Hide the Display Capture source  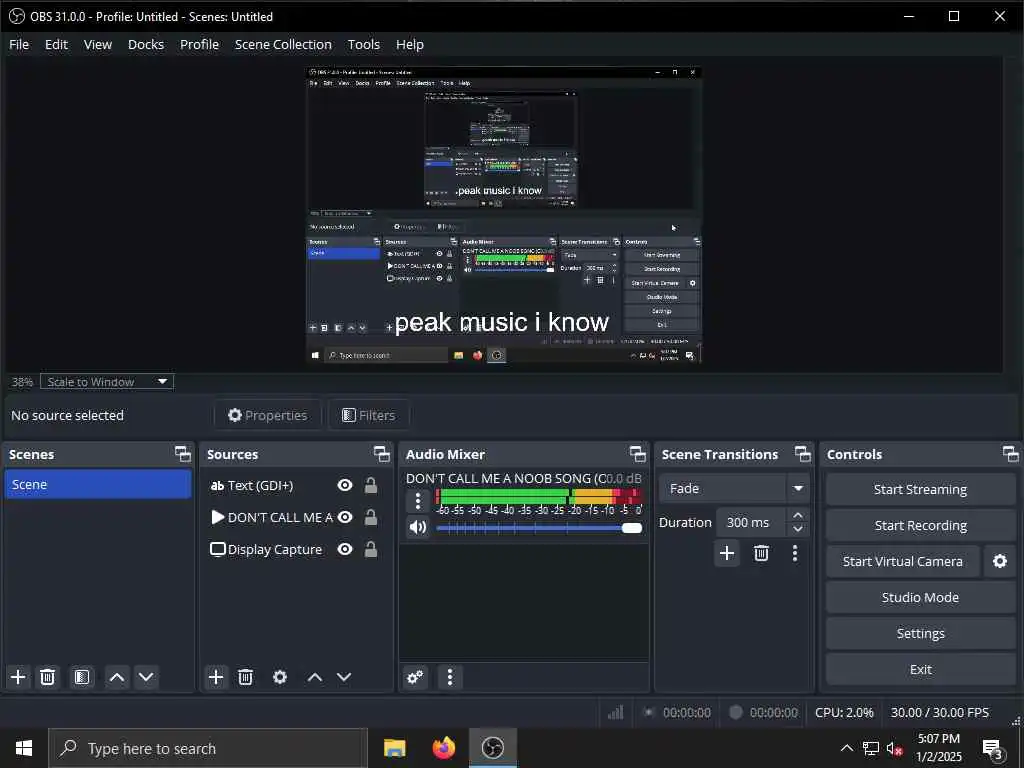click(345, 549)
